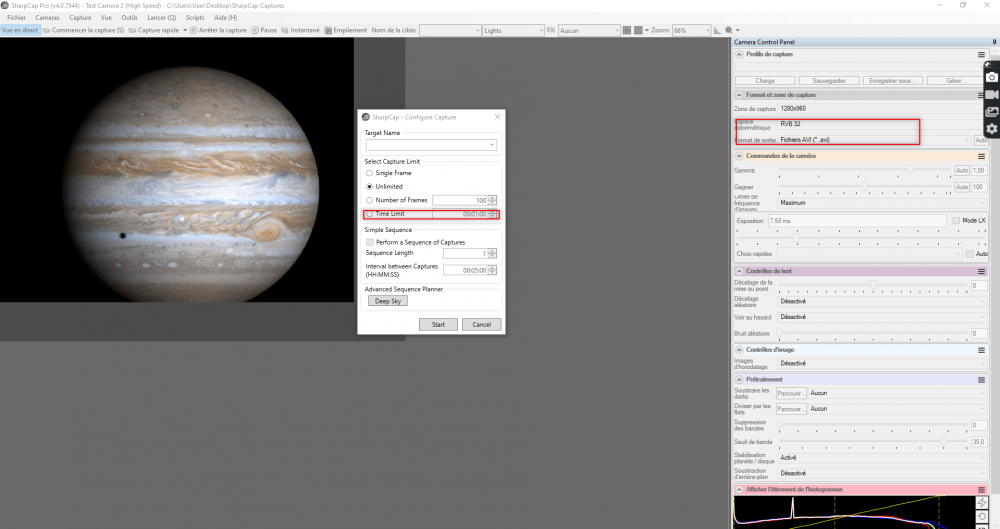
Task: Enable Perform a Sequence of Captures
Action: click(370, 242)
